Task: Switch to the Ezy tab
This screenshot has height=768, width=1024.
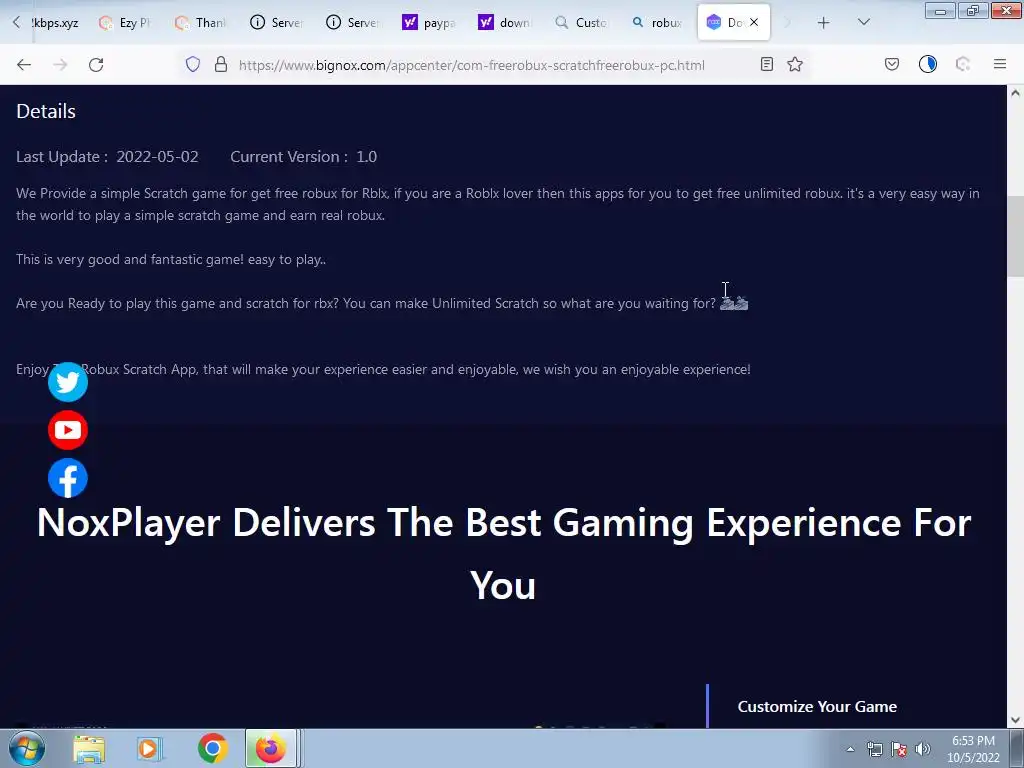Action: click(125, 23)
